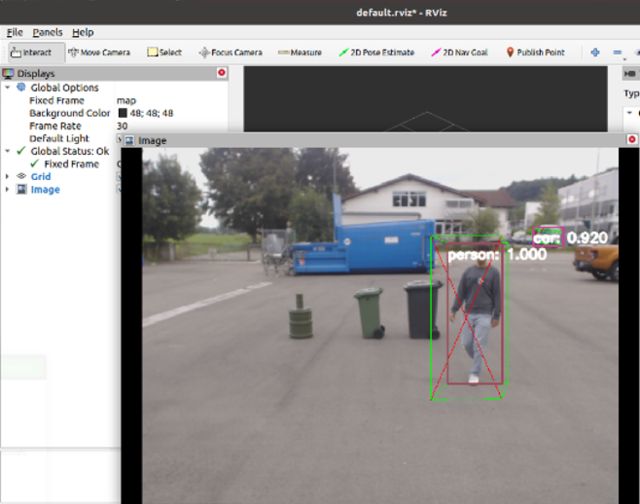Screen dimensions: 640x504
Task: Activate the Publish Point tool
Action: click(536, 52)
